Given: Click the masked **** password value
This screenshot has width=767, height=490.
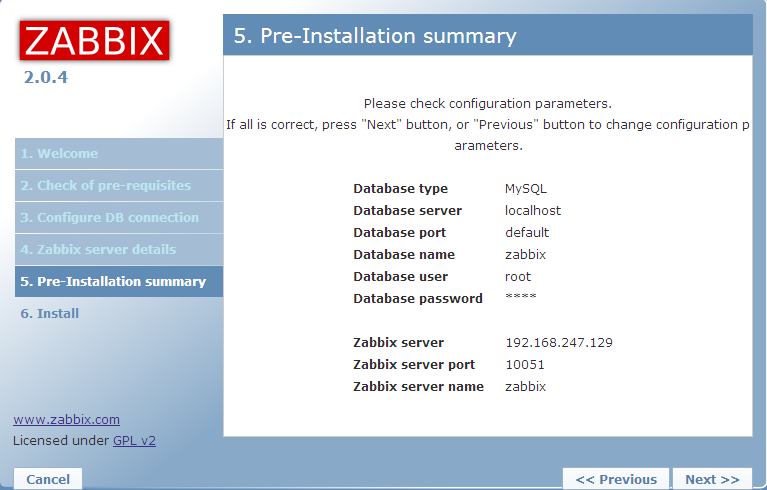Looking at the screenshot, I should point(521,296).
